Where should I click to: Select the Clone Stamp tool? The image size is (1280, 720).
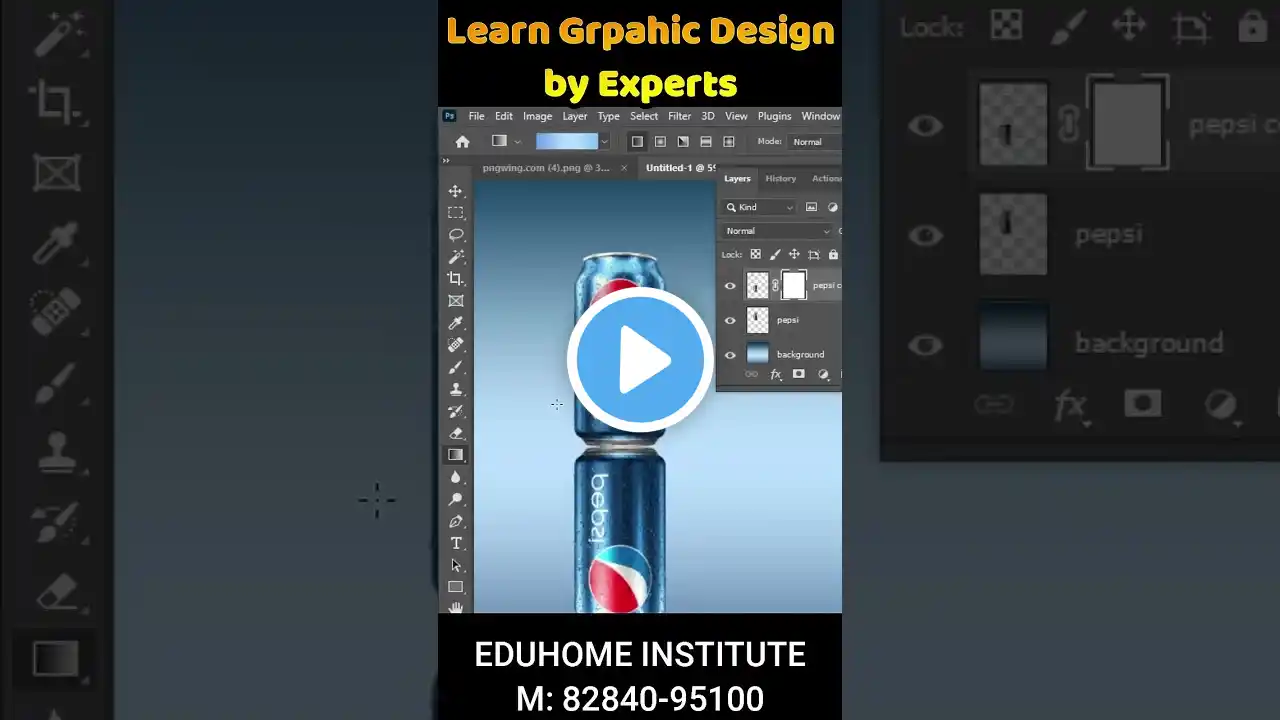coord(456,389)
